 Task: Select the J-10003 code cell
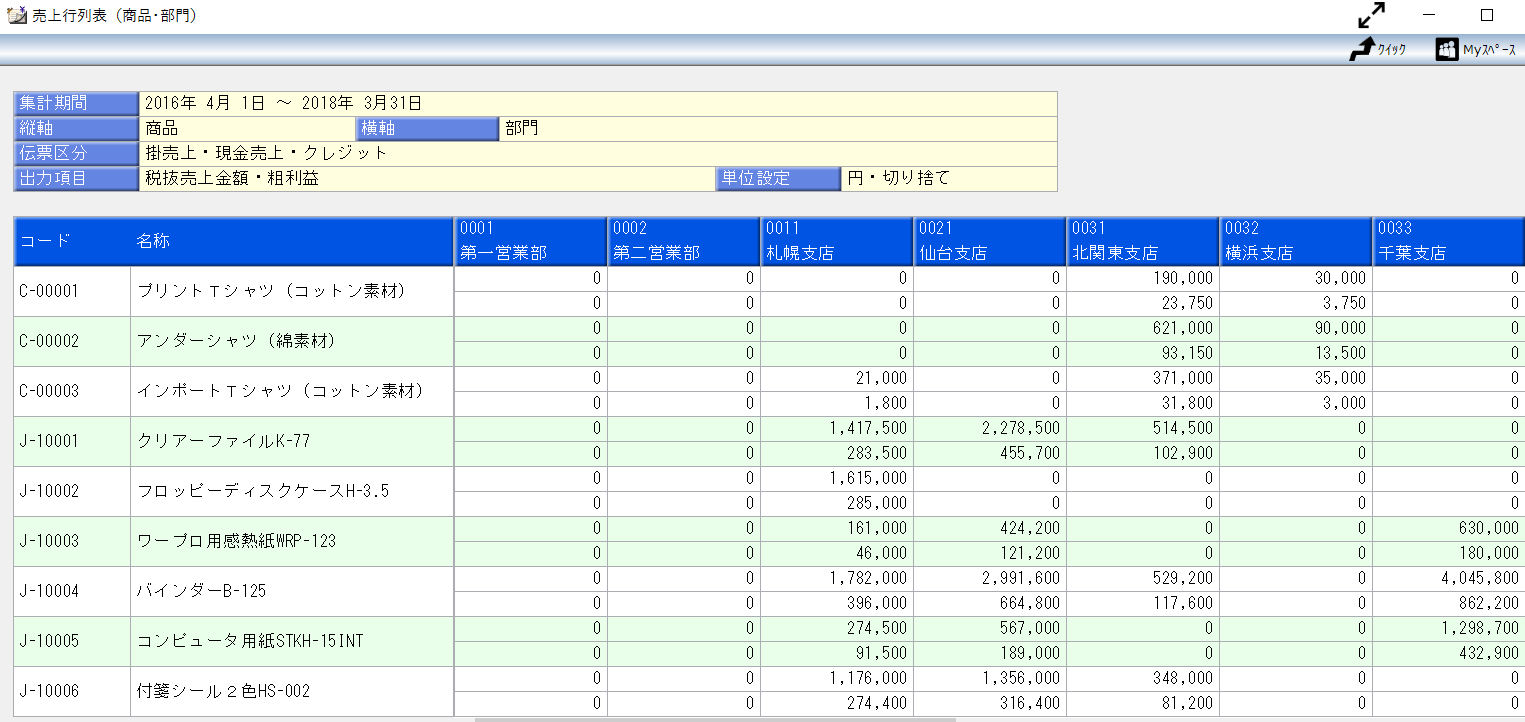click(72, 541)
